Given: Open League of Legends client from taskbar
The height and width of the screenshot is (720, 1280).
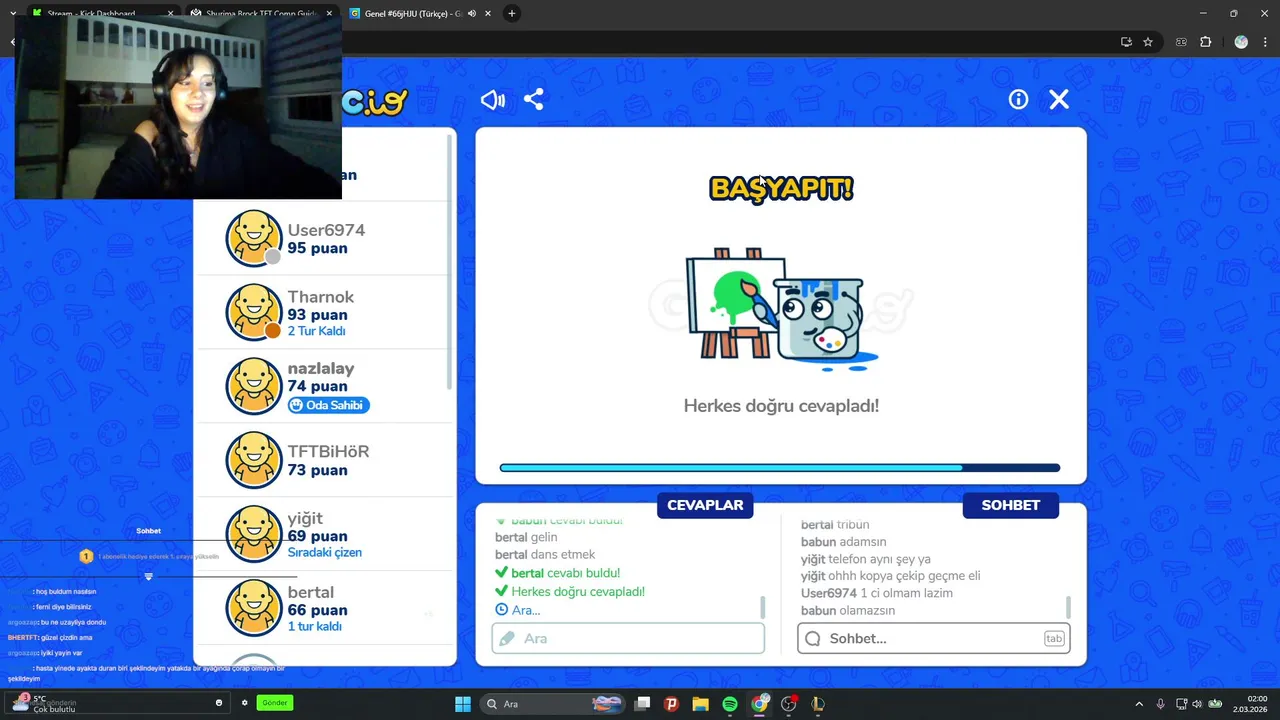Looking at the screenshot, I should pyautogui.click(x=818, y=704).
